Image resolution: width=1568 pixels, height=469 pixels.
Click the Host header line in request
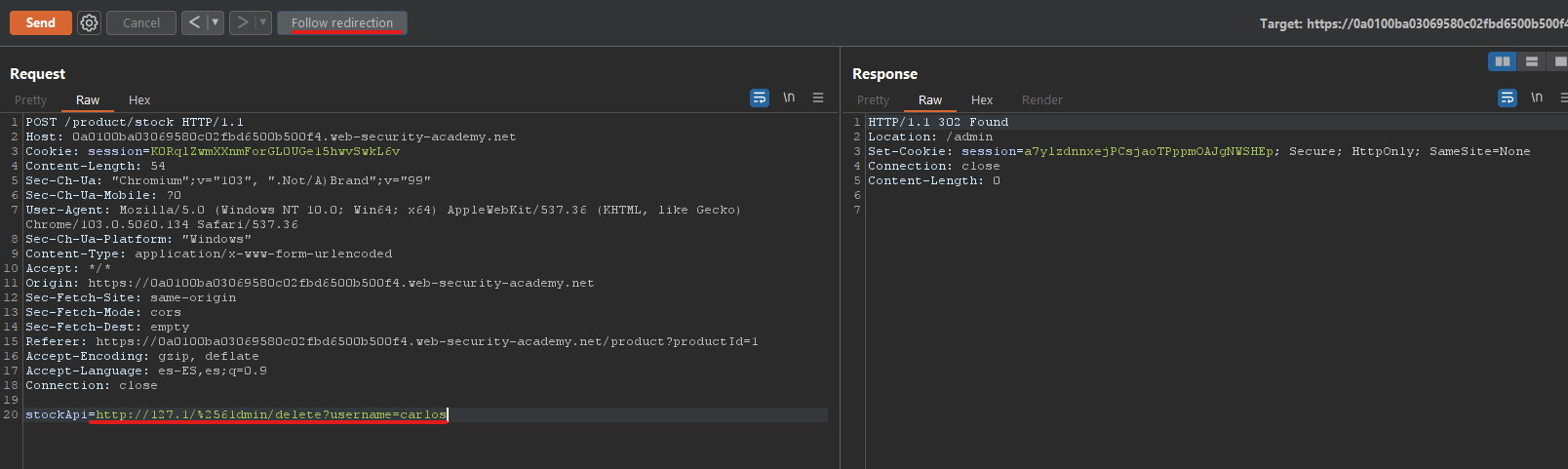tap(271, 137)
